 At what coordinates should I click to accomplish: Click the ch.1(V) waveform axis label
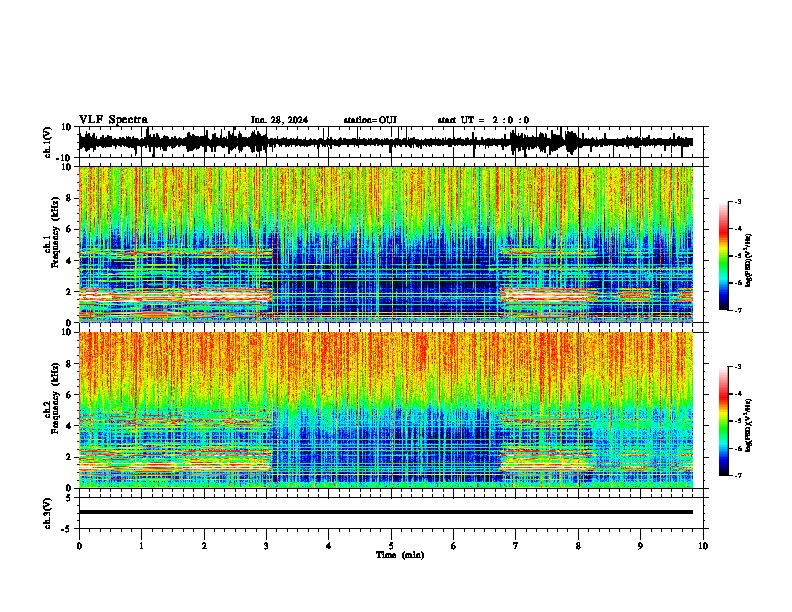pos(48,142)
